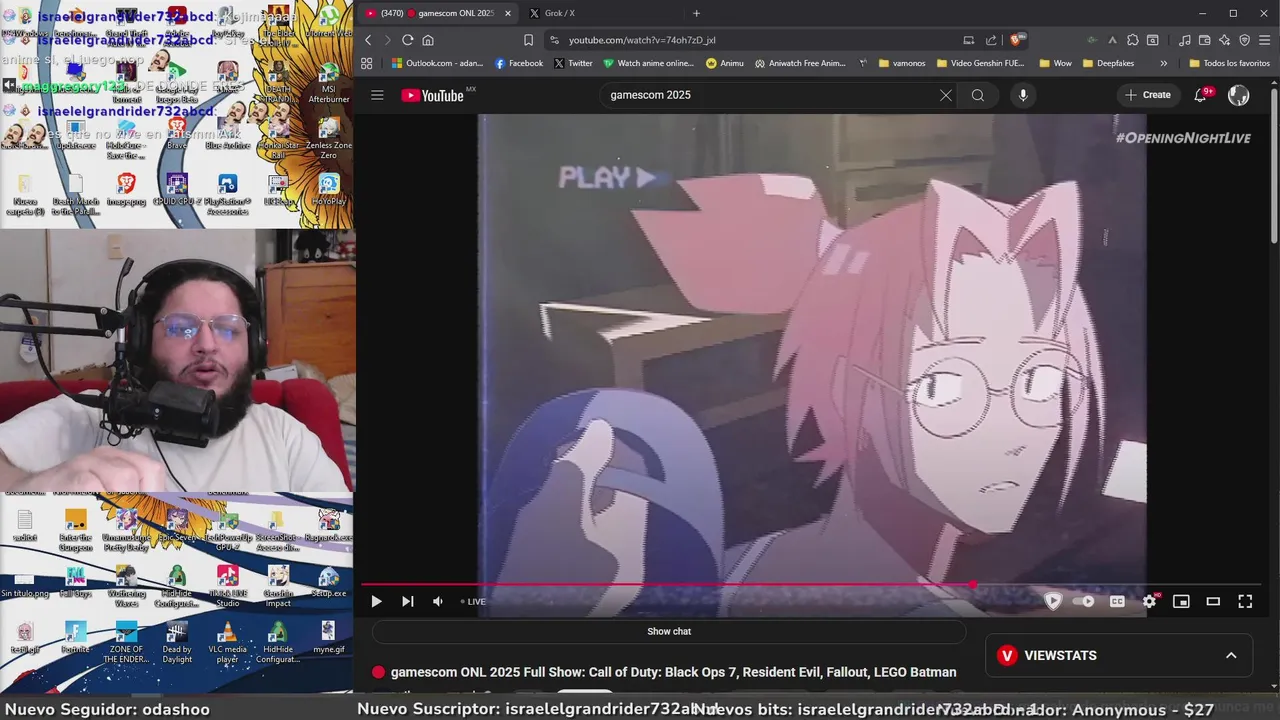Select the Zenless Zone Zero desktop icon
1280x720 pixels.
[328, 140]
